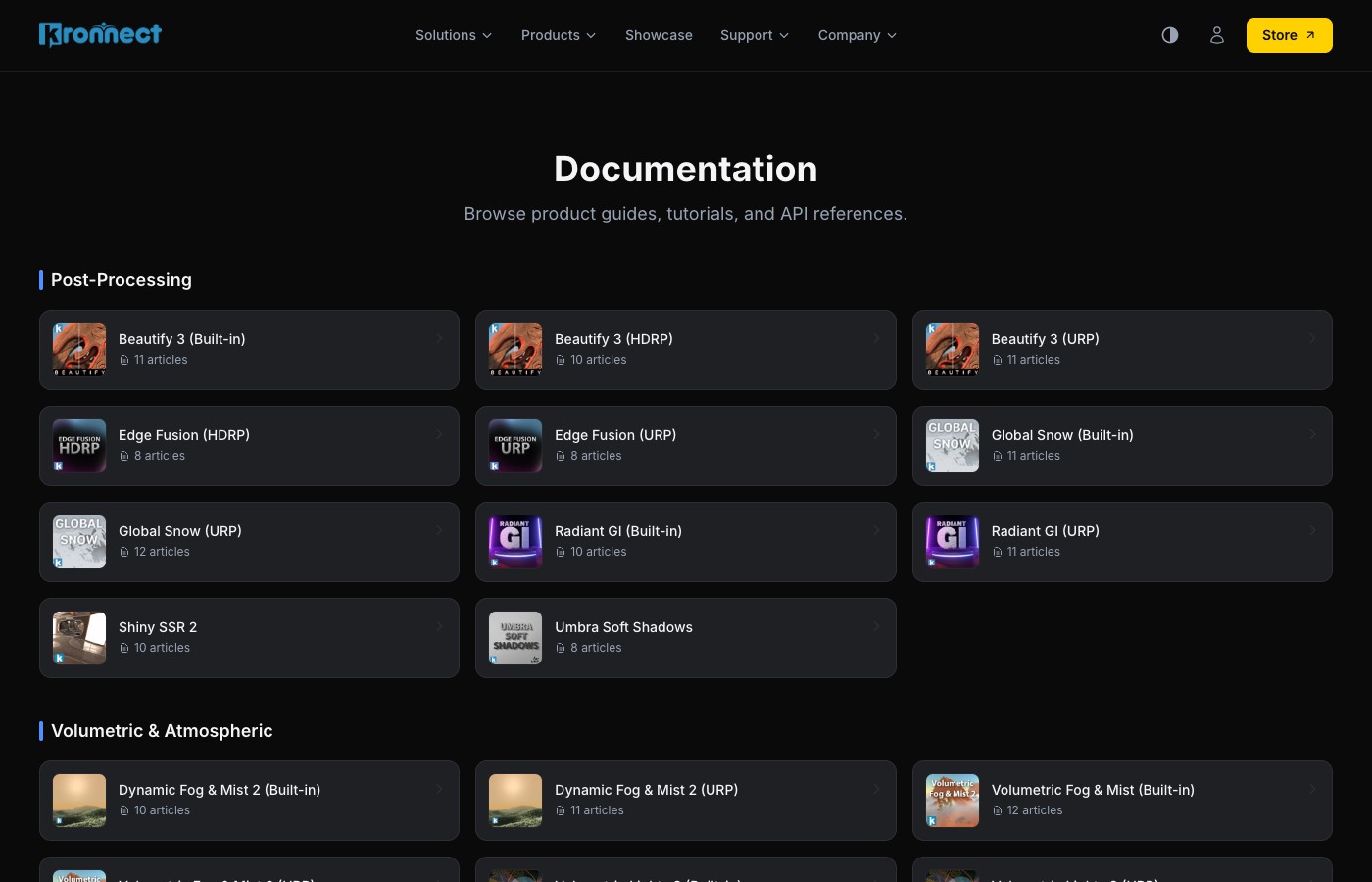The height and width of the screenshot is (882, 1372).
Task: Click the Kronnect logo
Action: coord(100,34)
